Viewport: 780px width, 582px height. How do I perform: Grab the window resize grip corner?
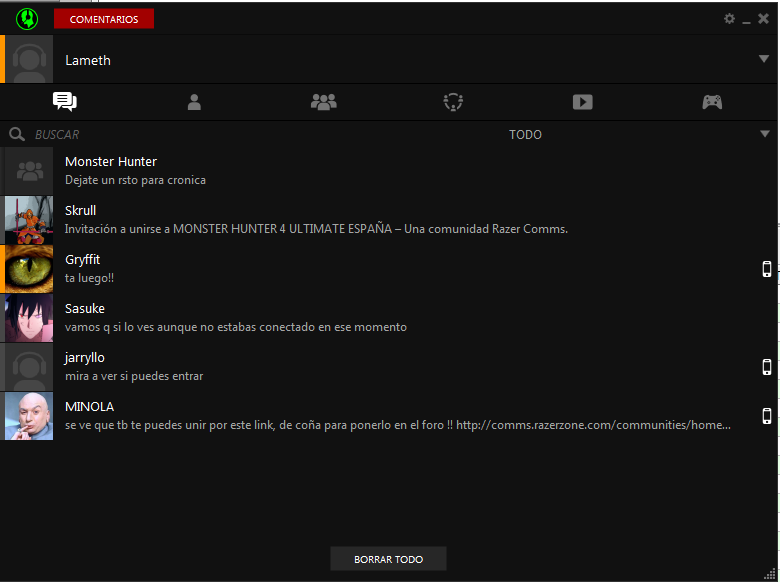tap(771, 574)
